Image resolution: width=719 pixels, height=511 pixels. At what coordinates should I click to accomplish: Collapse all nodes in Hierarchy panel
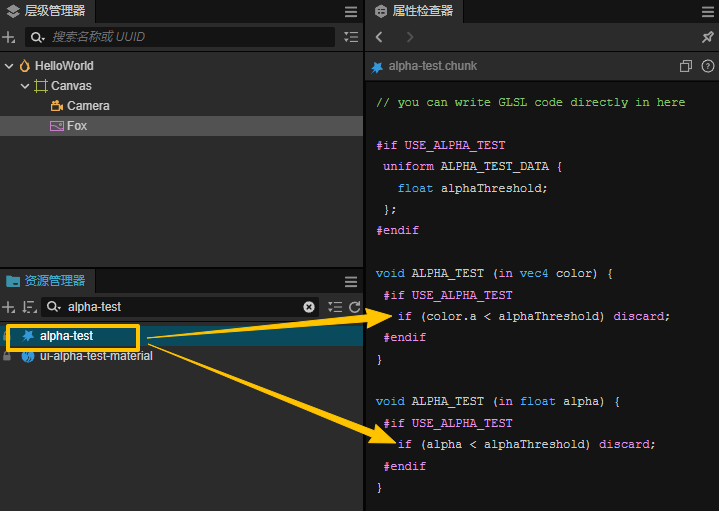tap(351, 37)
